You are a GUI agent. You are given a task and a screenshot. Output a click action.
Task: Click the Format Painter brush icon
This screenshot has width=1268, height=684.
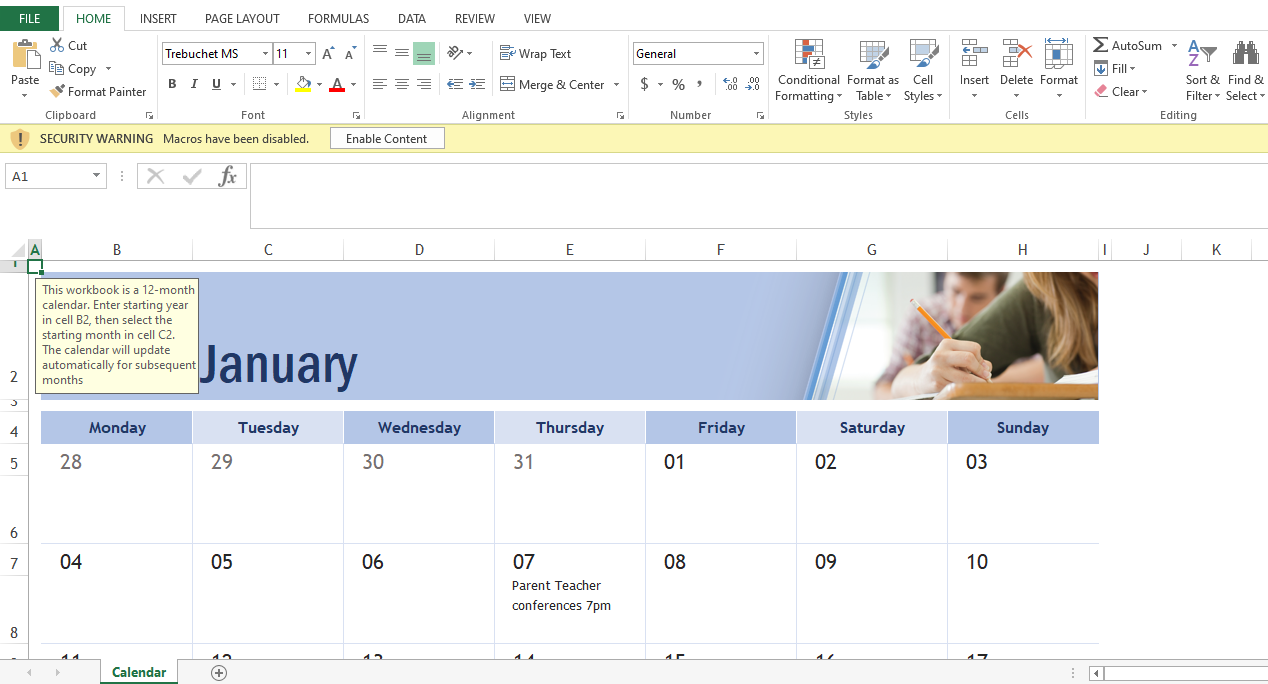pyautogui.click(x=57, y=91)
